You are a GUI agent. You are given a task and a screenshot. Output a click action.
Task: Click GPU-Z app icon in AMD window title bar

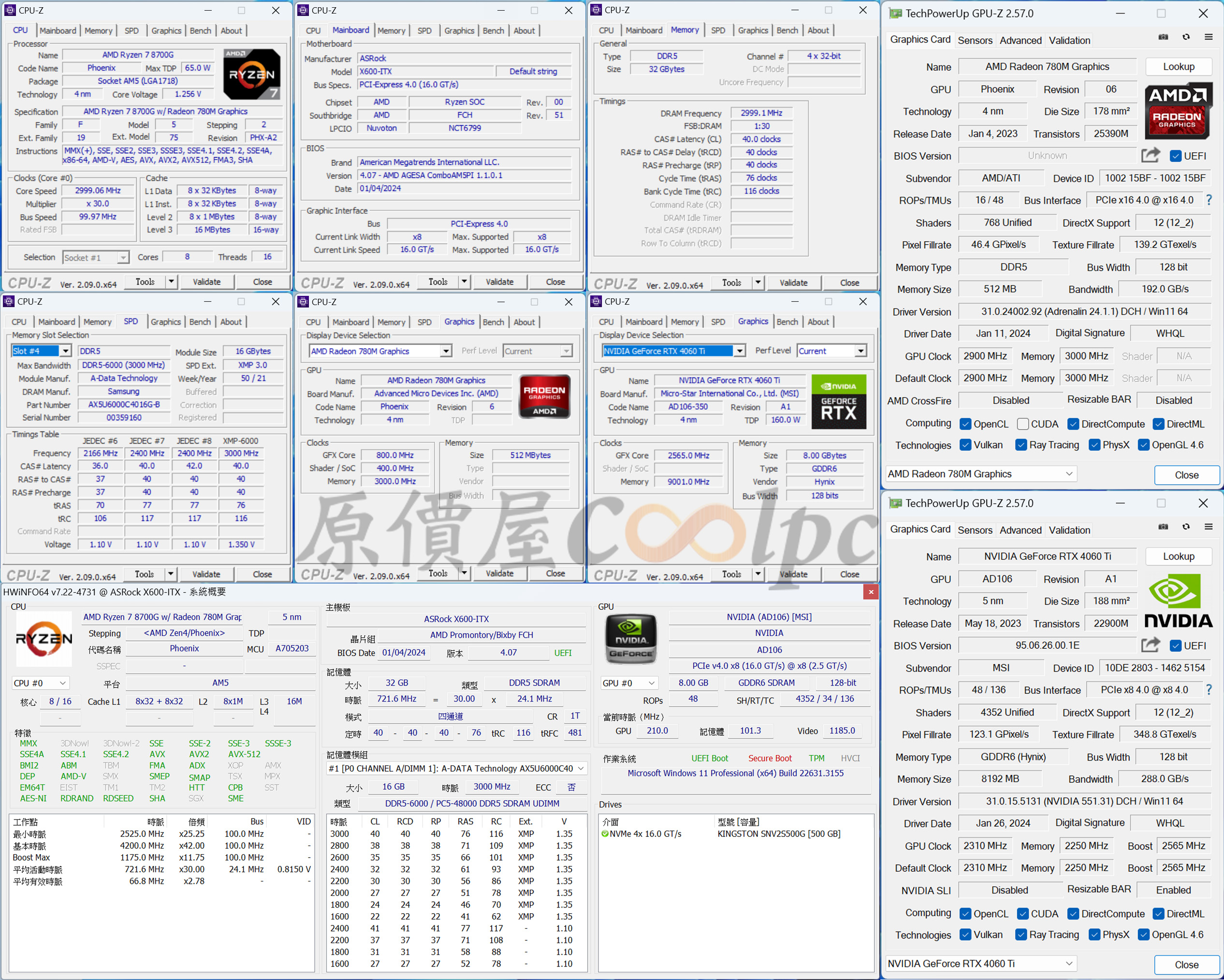pos(895,13)
